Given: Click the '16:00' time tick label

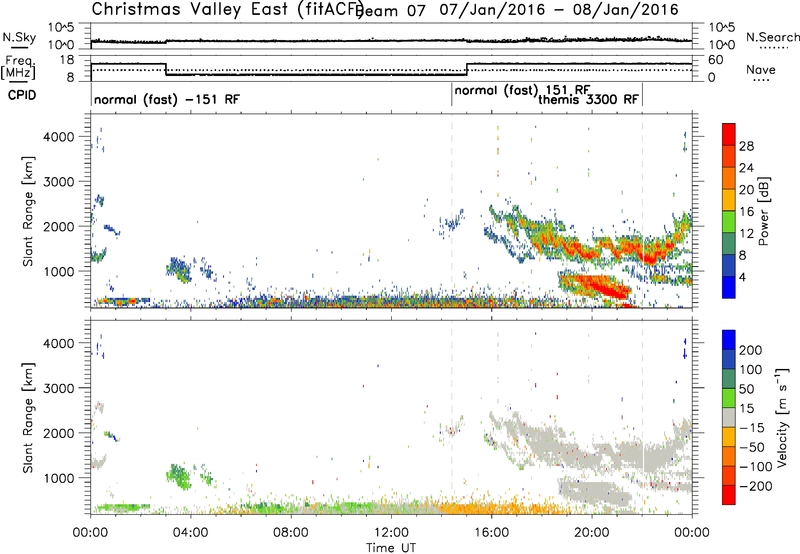Looking at the screenshot, I should (x=491, y=533).
